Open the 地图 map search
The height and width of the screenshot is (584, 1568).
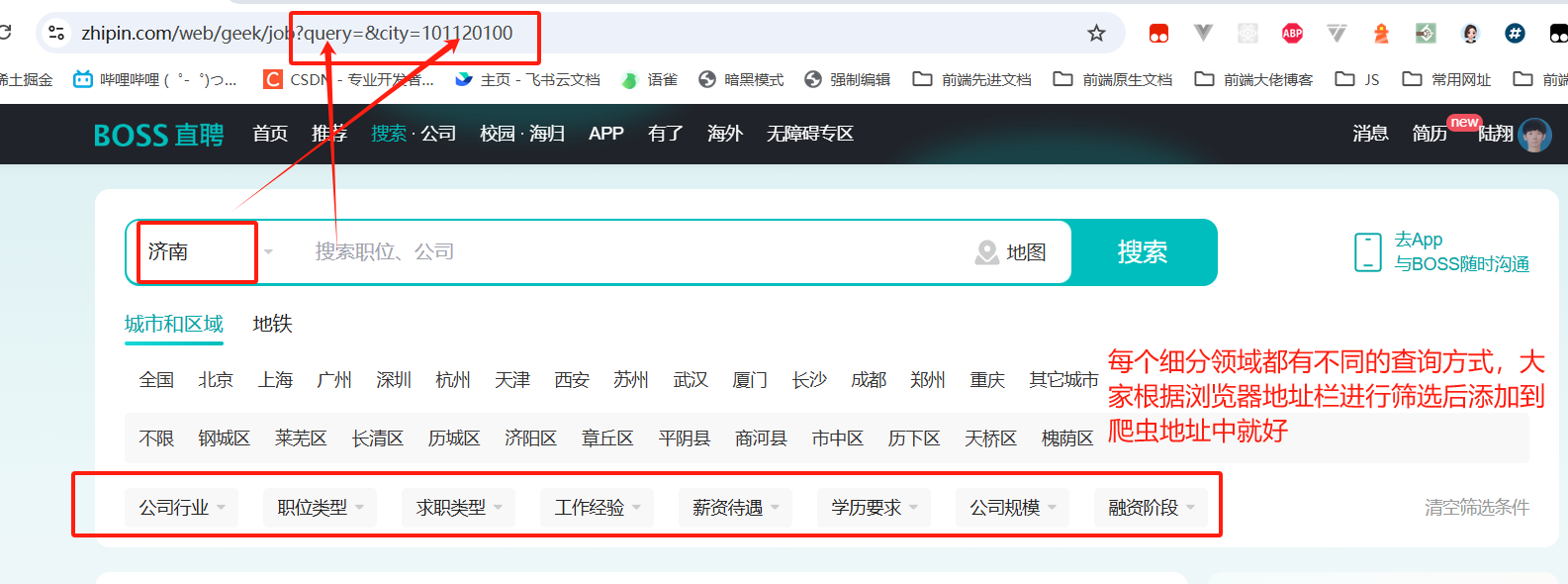(x=1011, y=252)
